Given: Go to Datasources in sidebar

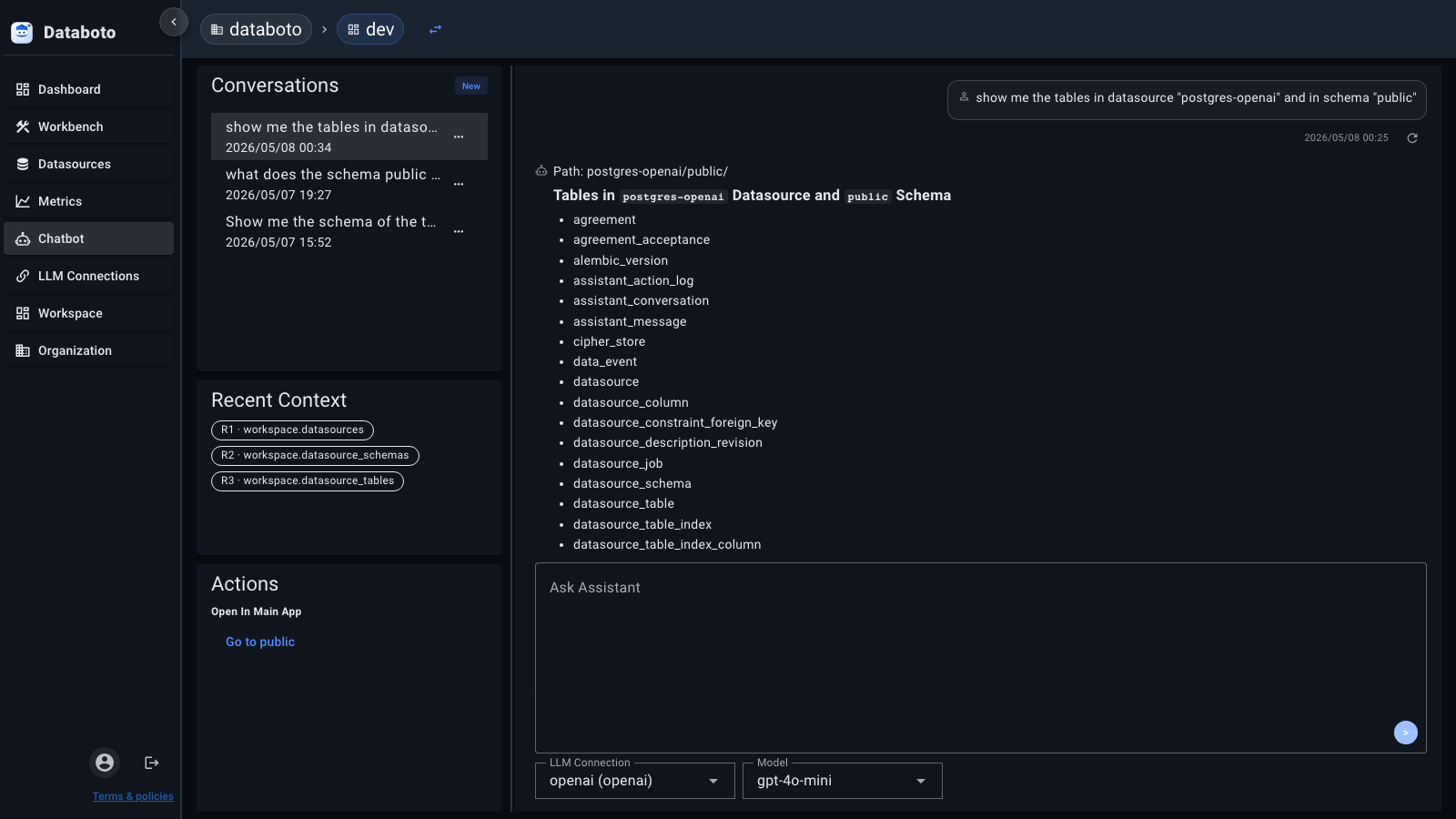Looking at the screenshot, I should [88, 164].
